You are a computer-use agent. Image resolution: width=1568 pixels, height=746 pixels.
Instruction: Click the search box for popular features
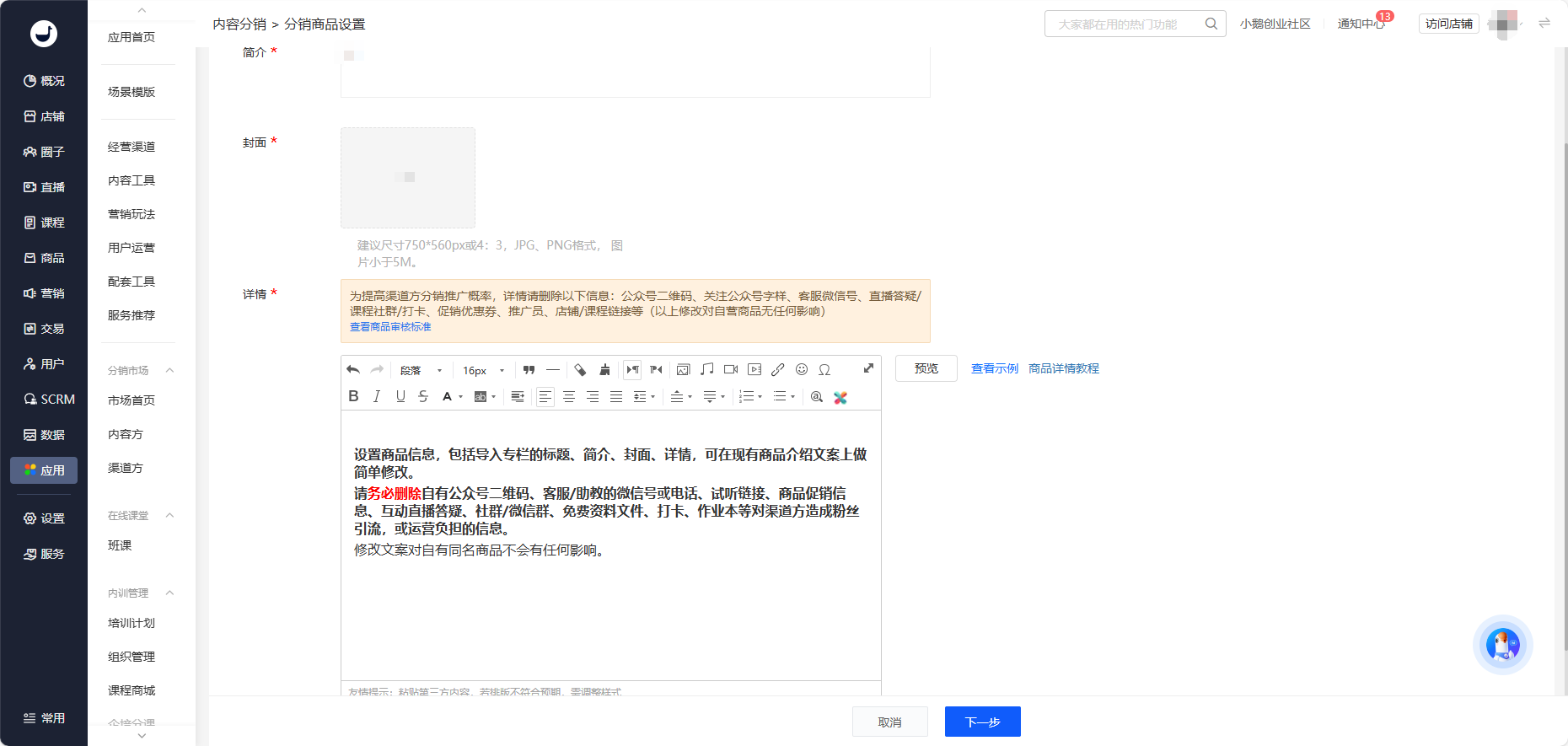tap(1135, 24)
